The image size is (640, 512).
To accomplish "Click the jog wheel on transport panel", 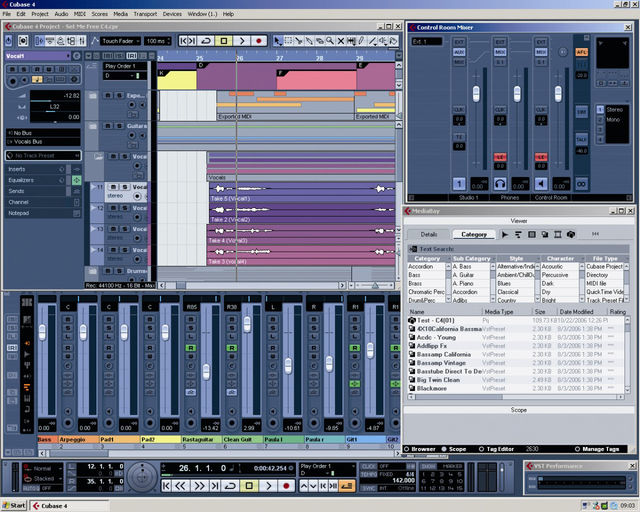I will 142,477.
